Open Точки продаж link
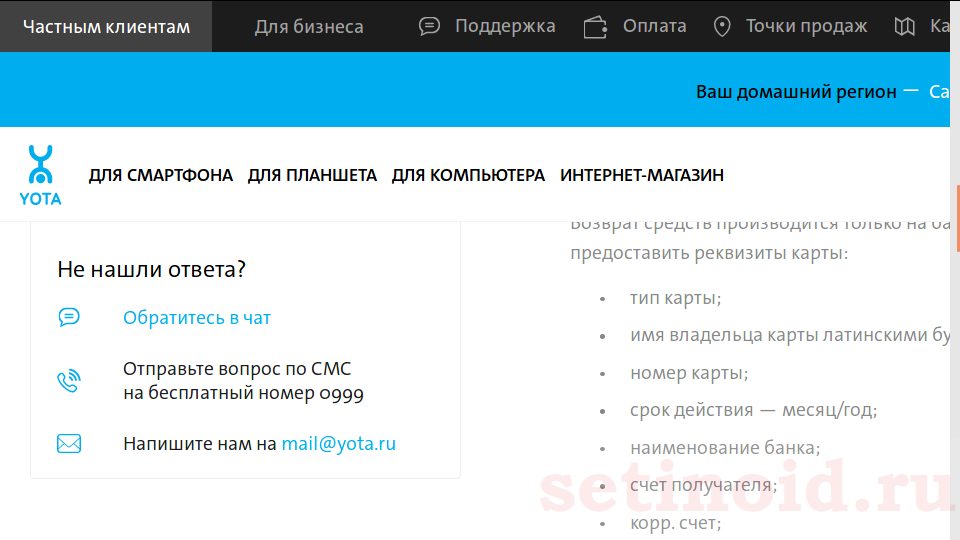 click(x=806, y=26)
